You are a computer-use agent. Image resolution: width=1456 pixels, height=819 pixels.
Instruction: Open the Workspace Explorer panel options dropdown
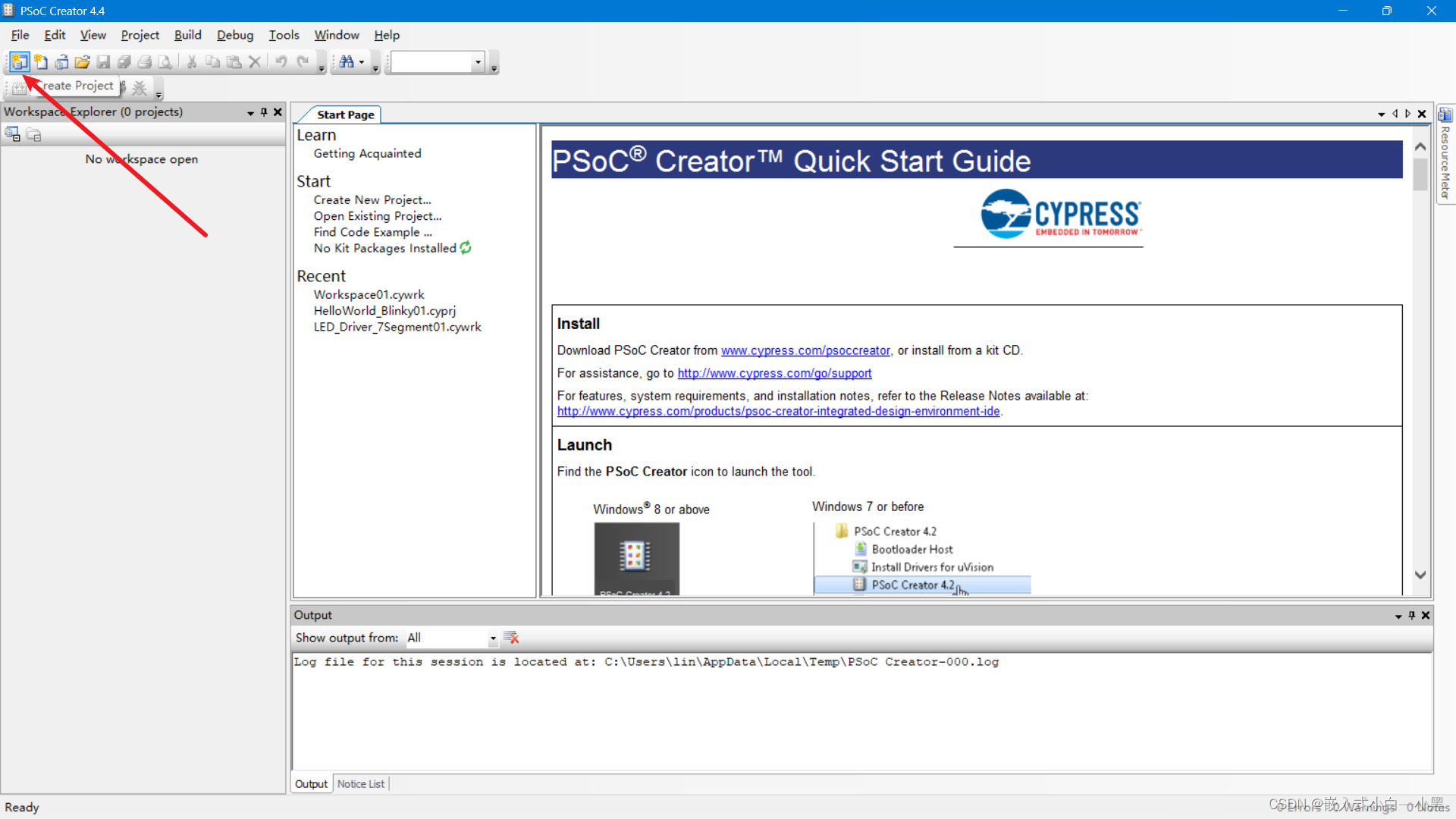point(250,112)
